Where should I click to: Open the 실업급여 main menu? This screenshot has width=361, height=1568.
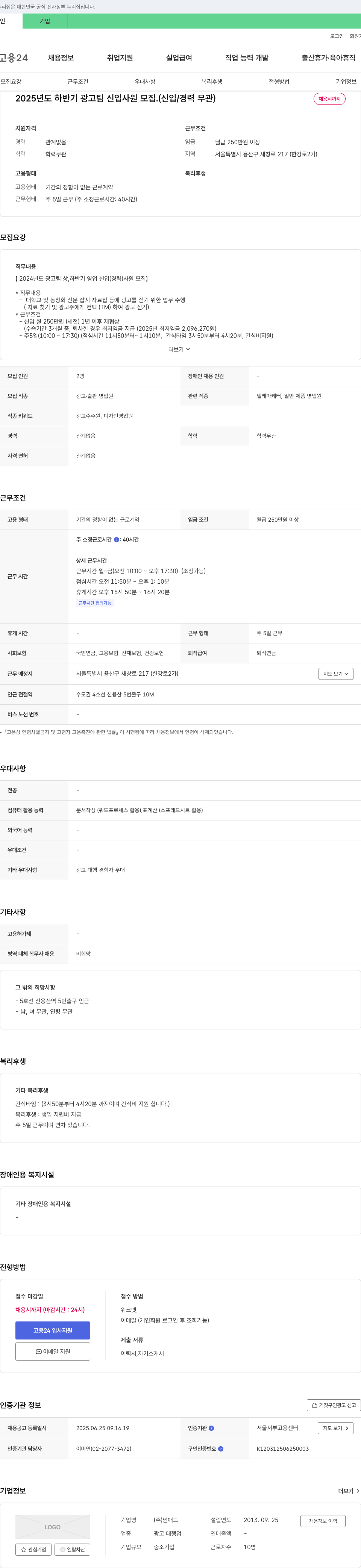pos(179,58)
